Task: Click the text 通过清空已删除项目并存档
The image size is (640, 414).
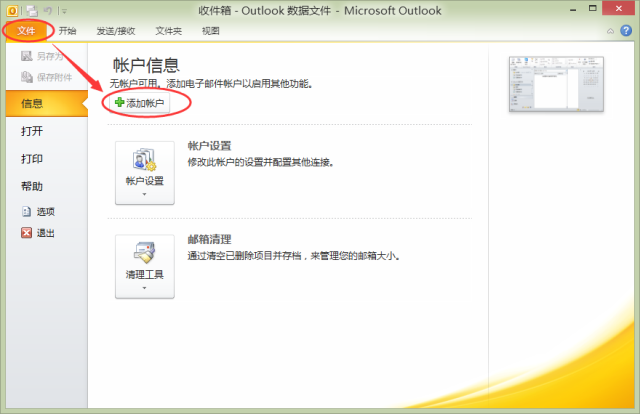Action: coord(244,256)
